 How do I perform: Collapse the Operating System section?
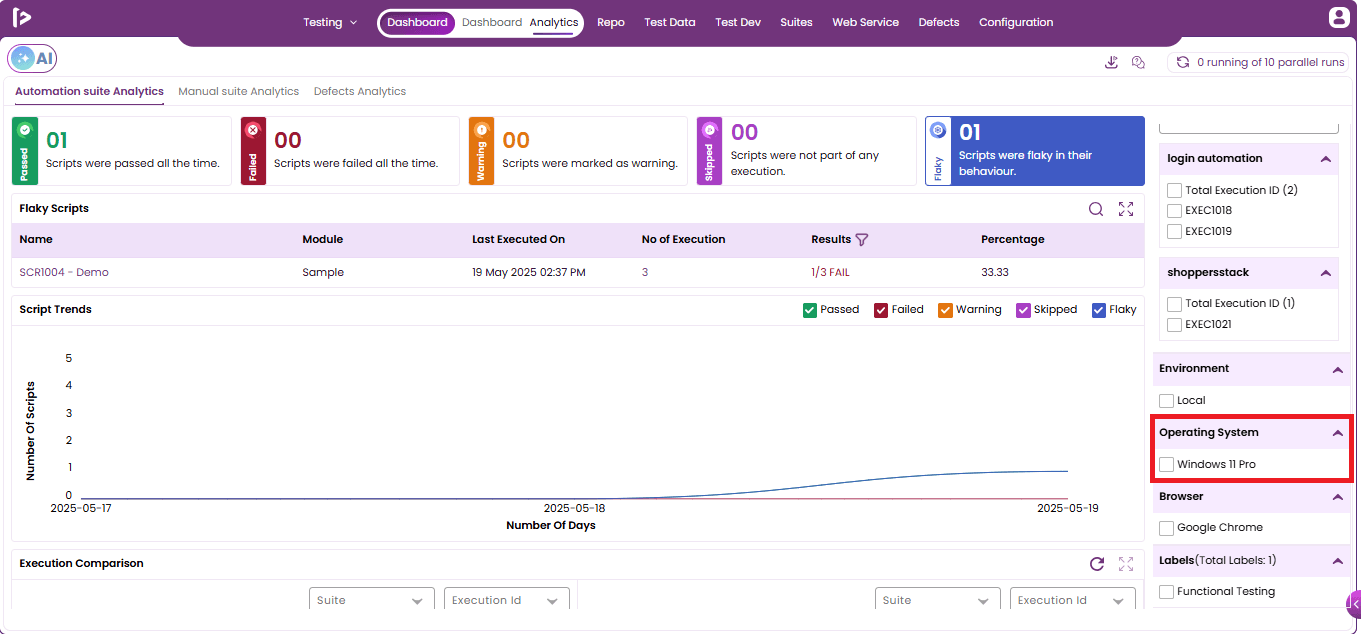[x=1337, y=433]
